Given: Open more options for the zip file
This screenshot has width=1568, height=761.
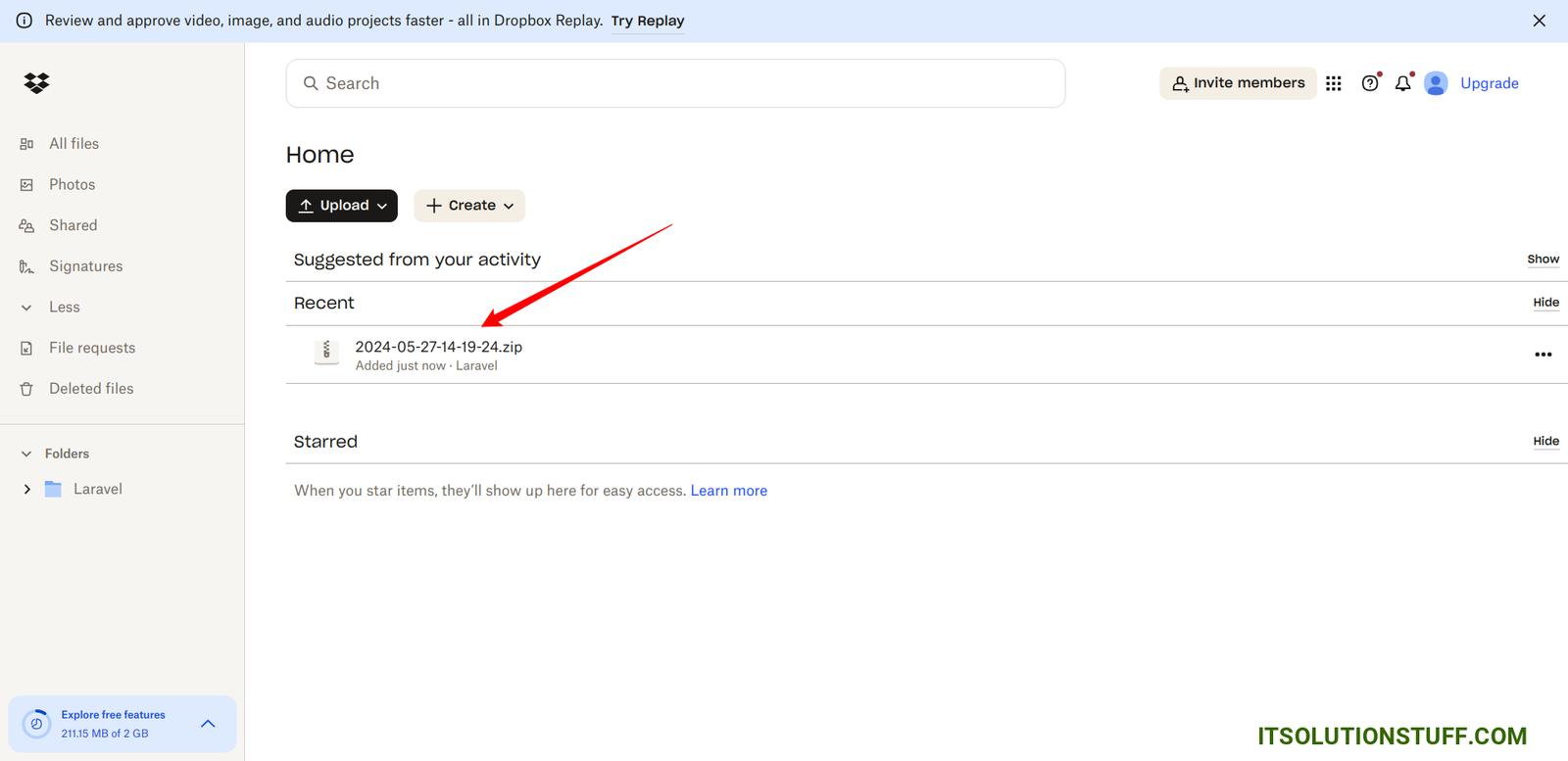Looking at the screenshot, I should (1543, 355).
